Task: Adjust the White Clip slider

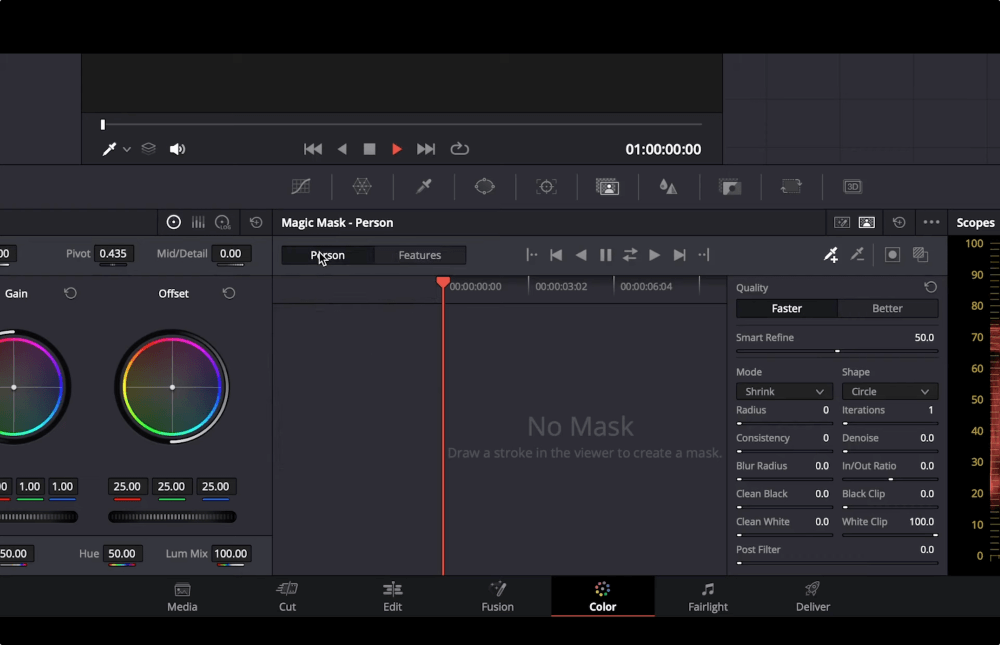Action: pos(890,535)
